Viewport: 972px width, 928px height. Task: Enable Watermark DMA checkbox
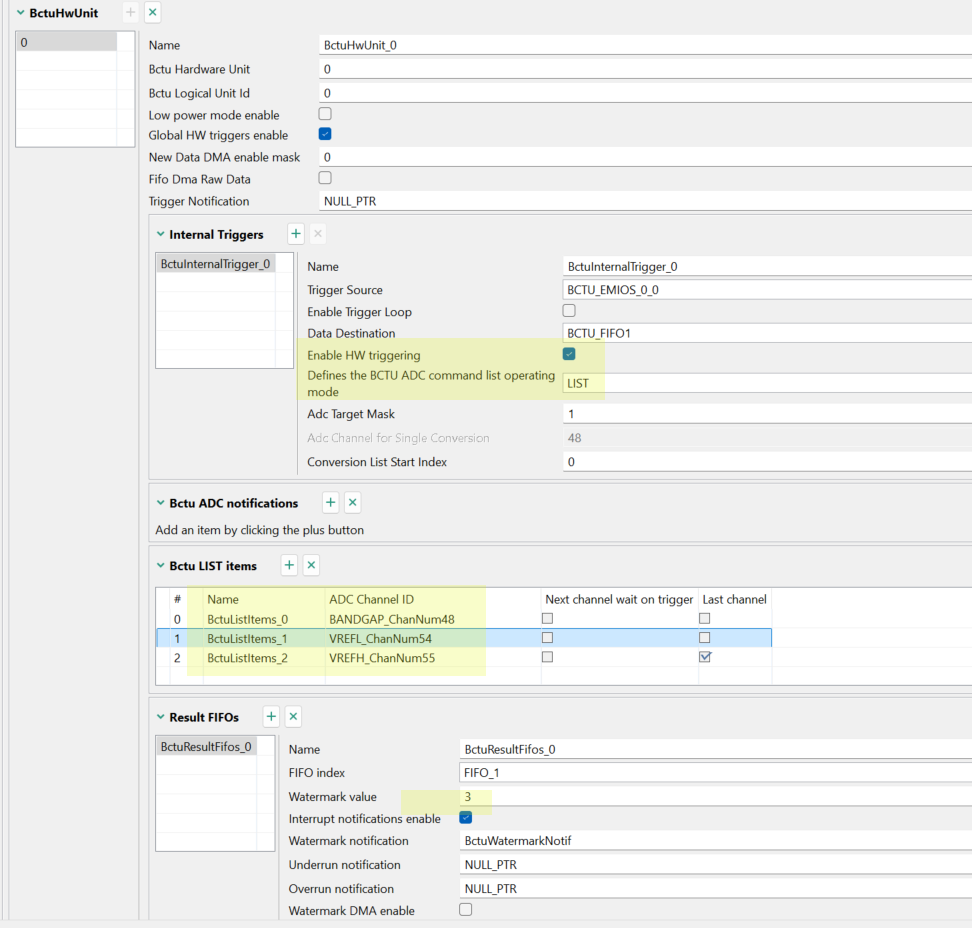click(466, 909)
